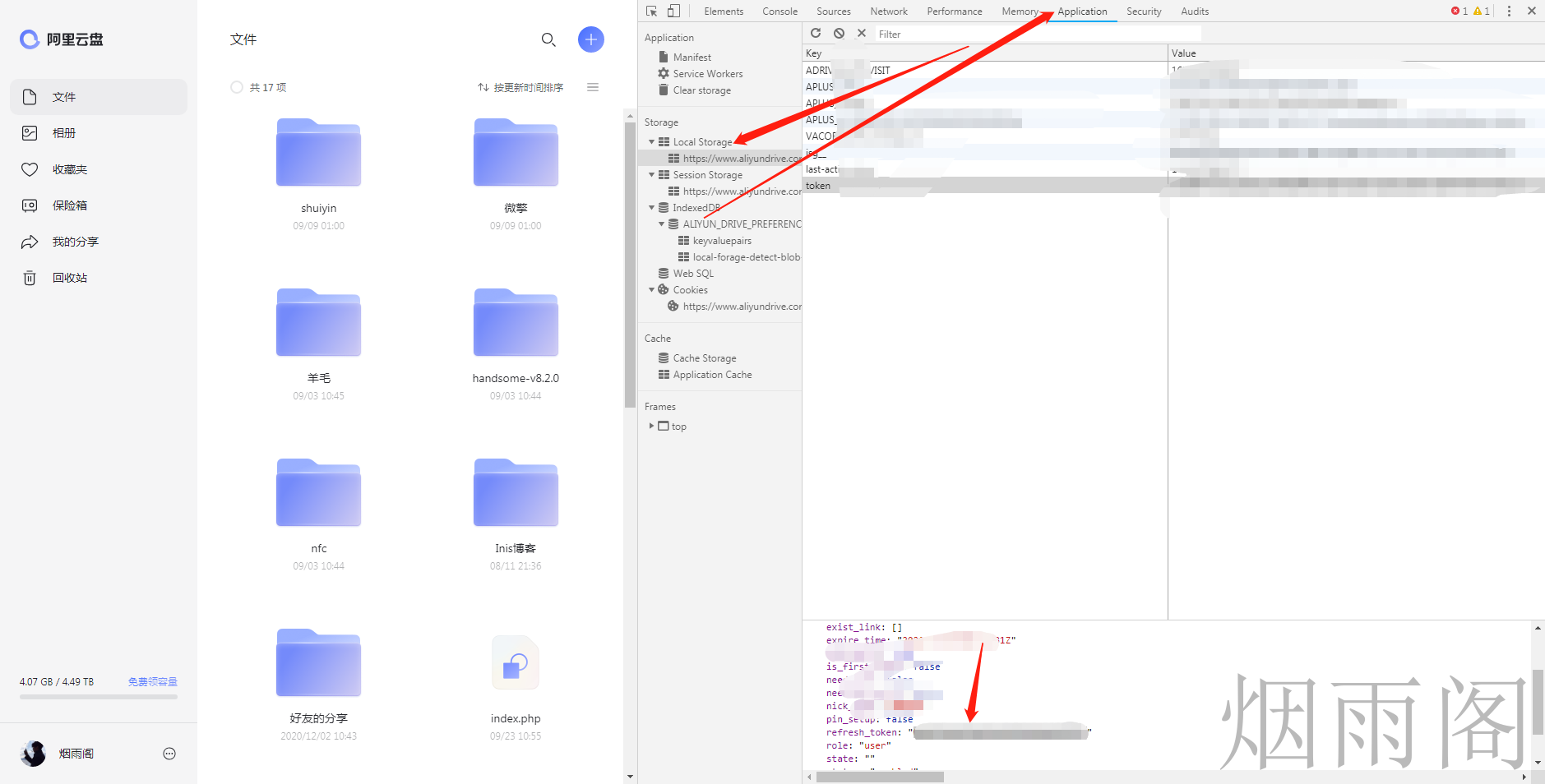The image size is (1545, 784).
Task: Switch to the Network tab
Action: [x=889, y=12]
